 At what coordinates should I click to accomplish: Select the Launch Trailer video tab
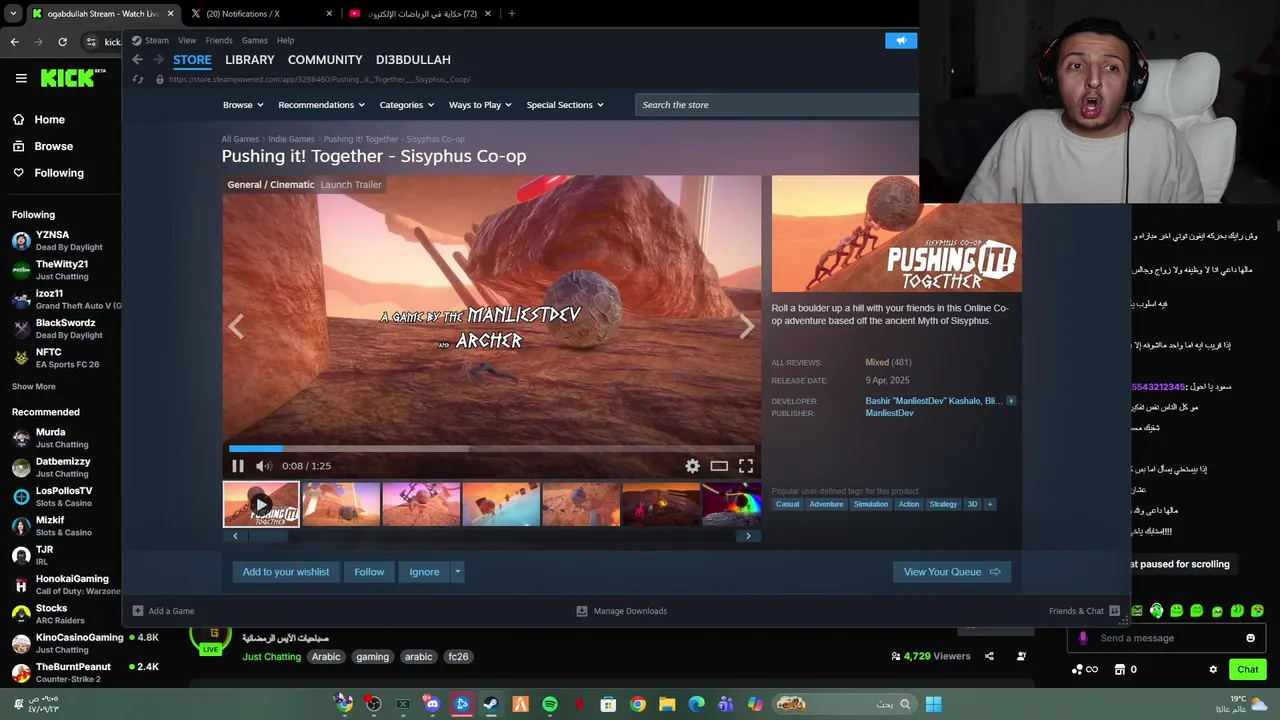coord(350,185)
